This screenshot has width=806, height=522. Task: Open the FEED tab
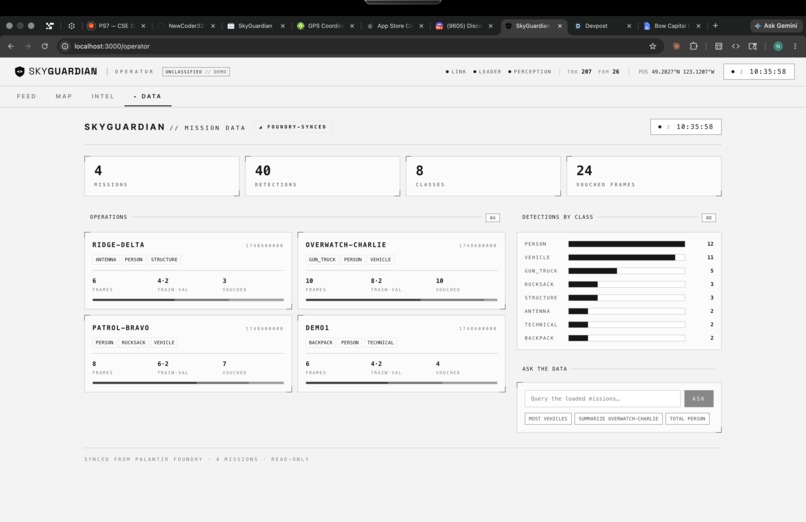pyautogui.click(x=26, y=96)
